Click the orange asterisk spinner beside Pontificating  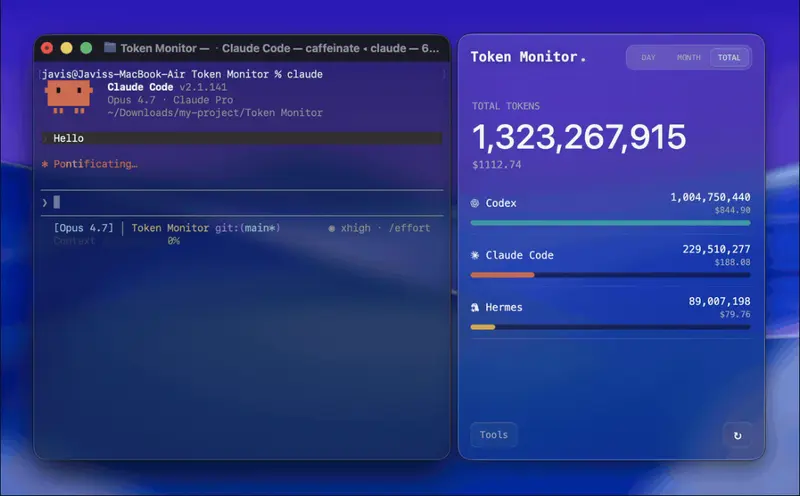(x=45, y=164)
